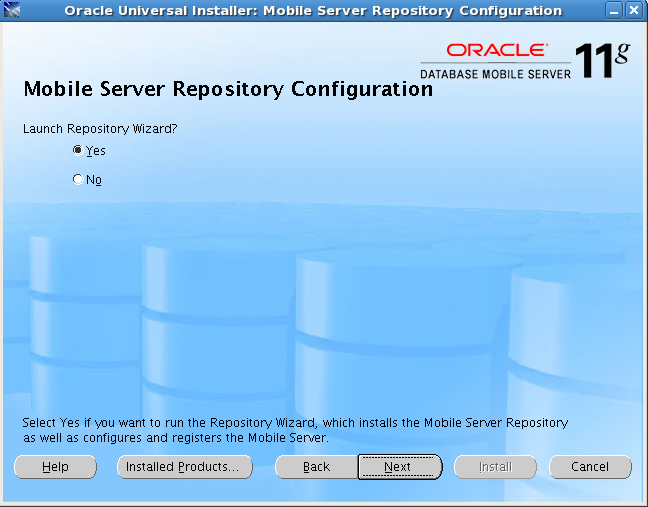Click the 'as well as configures' hint line

pyautogui.click(x=175, y=438)
